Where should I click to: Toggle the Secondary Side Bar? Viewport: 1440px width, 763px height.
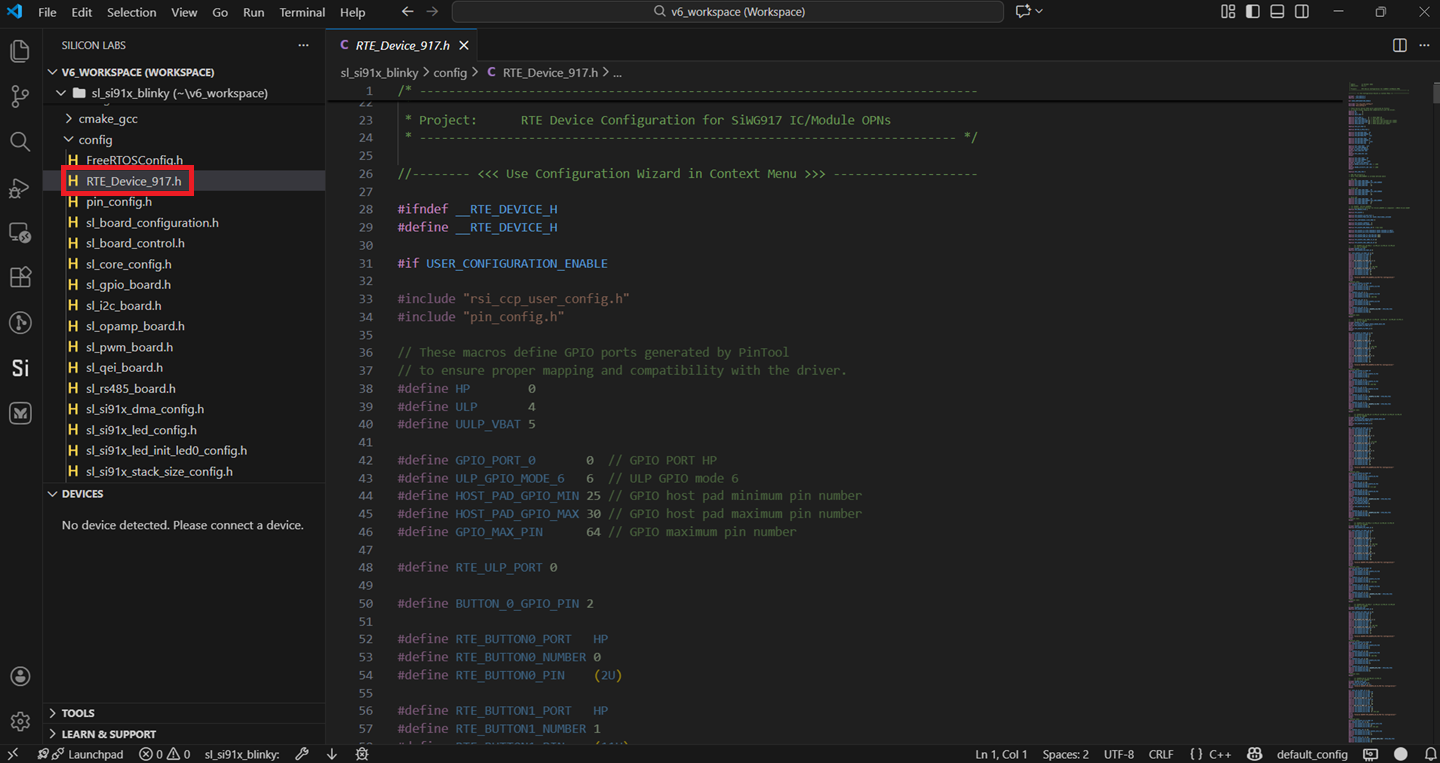pos(1301,11)
